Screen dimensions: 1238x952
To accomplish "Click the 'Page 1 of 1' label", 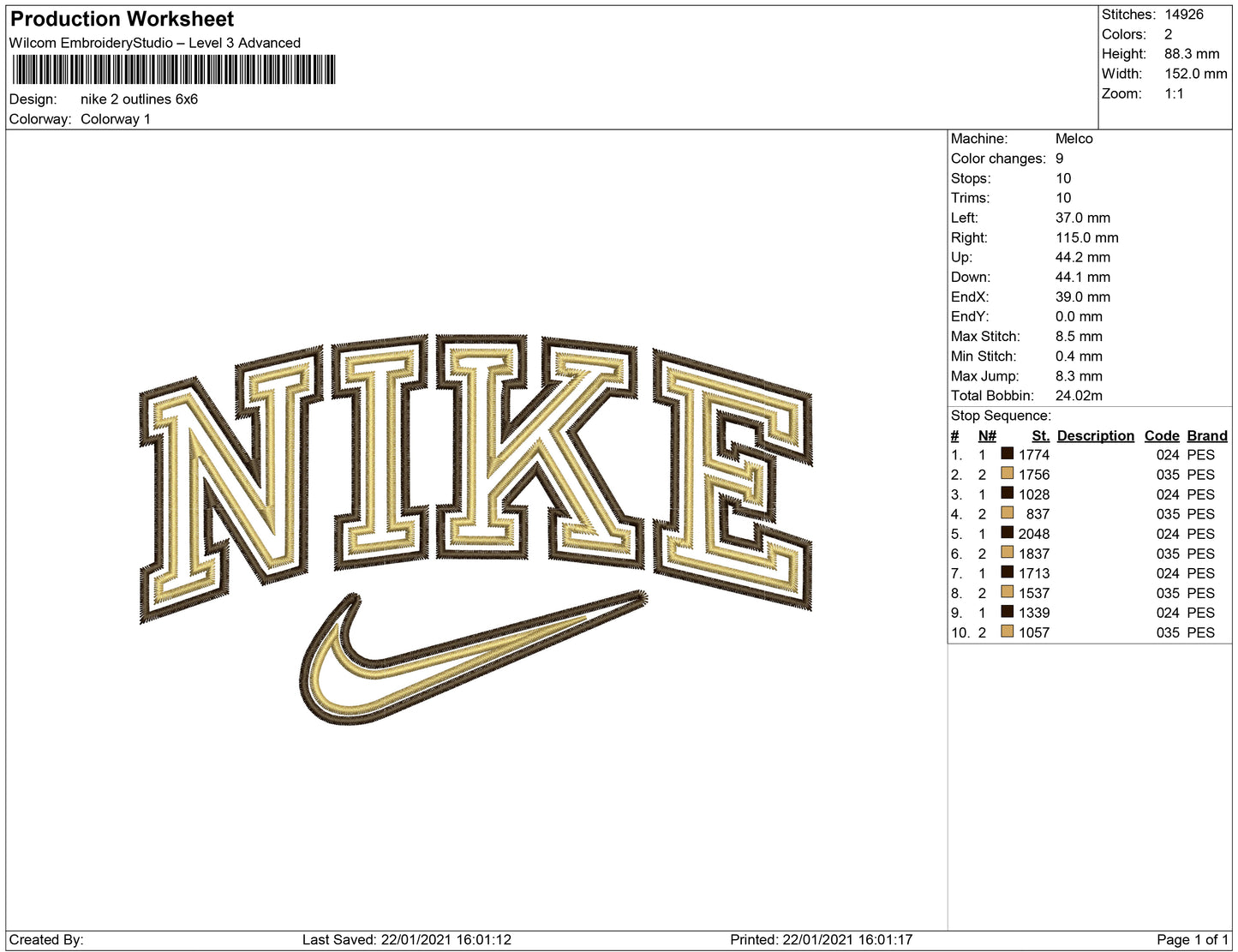I will [x=1193, y=940].
